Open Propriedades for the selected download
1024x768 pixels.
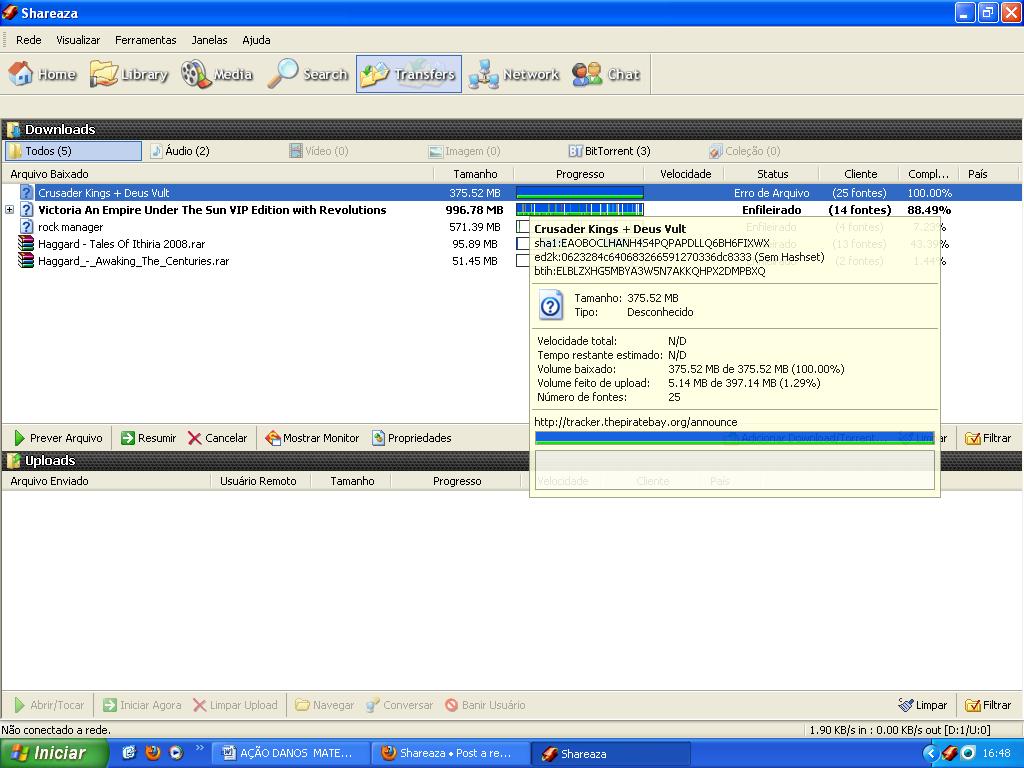tap(411, 438)
